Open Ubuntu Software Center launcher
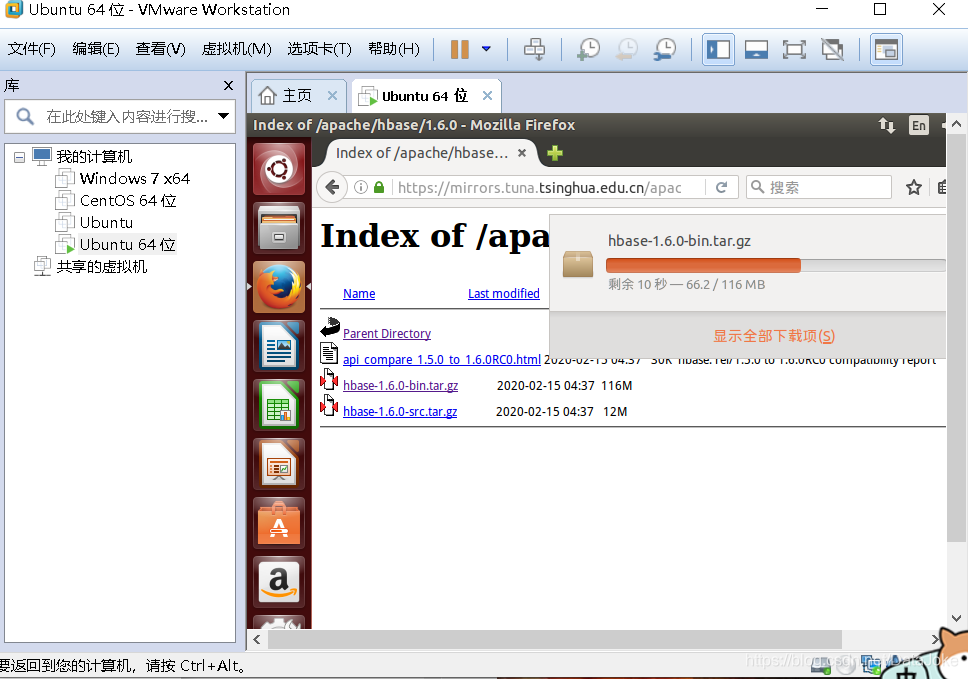The width and height of the screenshot is (968, 679). pyautogui.click(x=279, y=523)
